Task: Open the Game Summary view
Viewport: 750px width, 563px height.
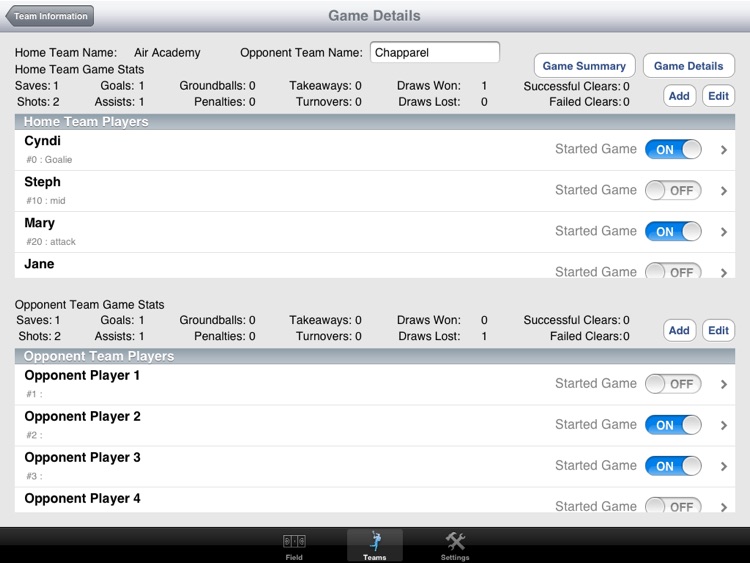Action: coord(584,66)
